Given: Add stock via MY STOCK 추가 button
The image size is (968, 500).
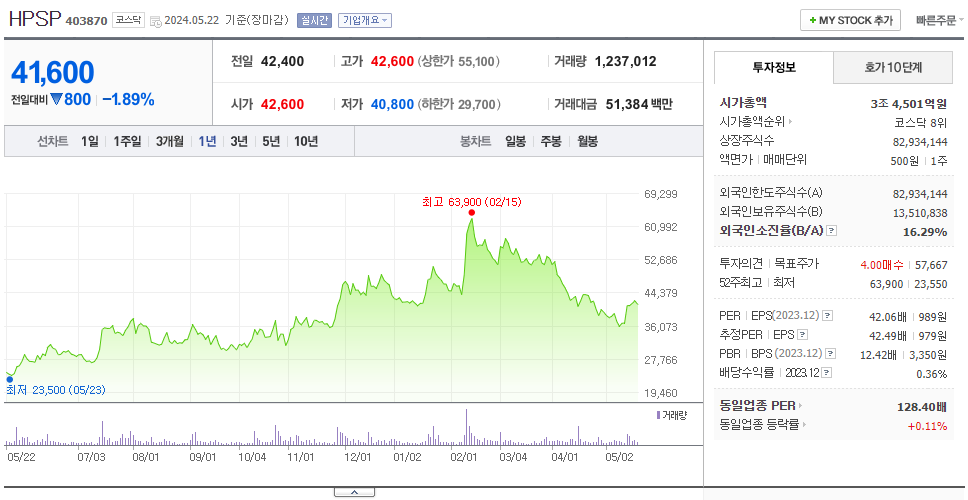Looking at the screenshot, I should click(x=851, y=20).
